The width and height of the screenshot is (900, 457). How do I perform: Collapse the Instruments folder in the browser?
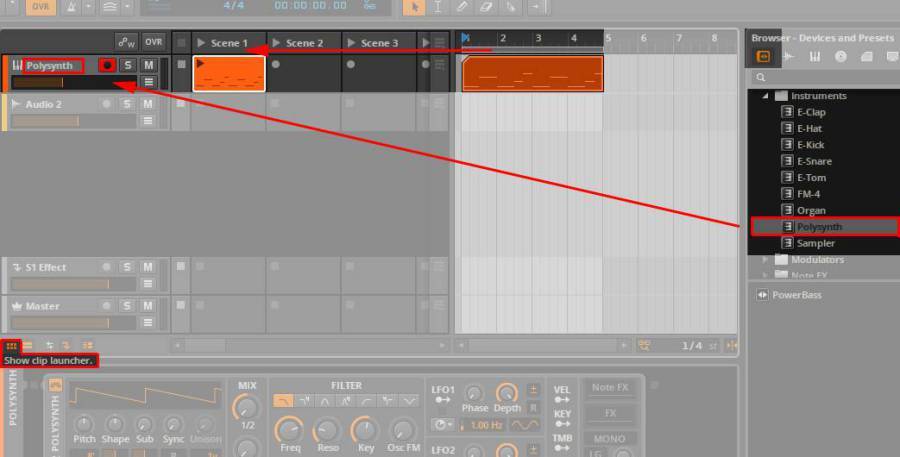click(x=767, y=96)
